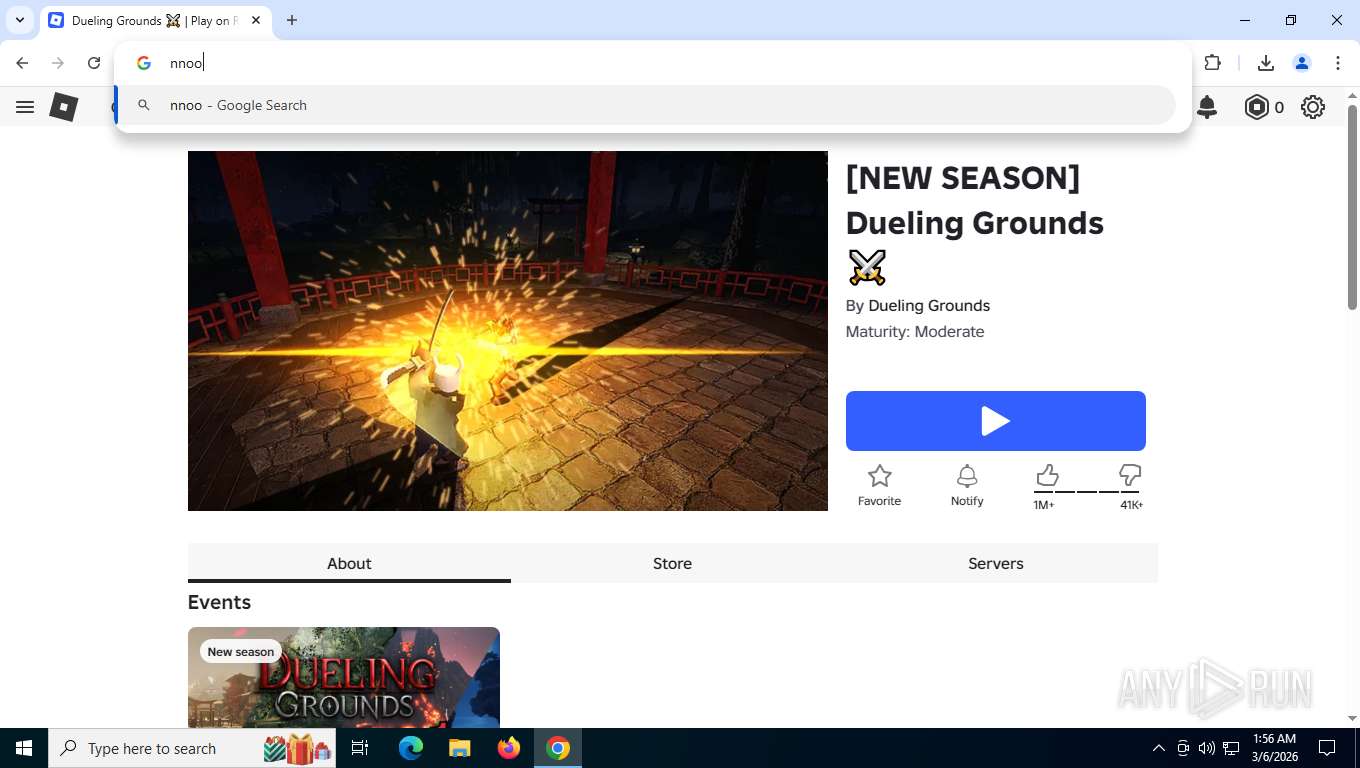This screenshot has width=1360, height=768.
Task: Close the Dueling Grounds tab
Action: (256, 20)
